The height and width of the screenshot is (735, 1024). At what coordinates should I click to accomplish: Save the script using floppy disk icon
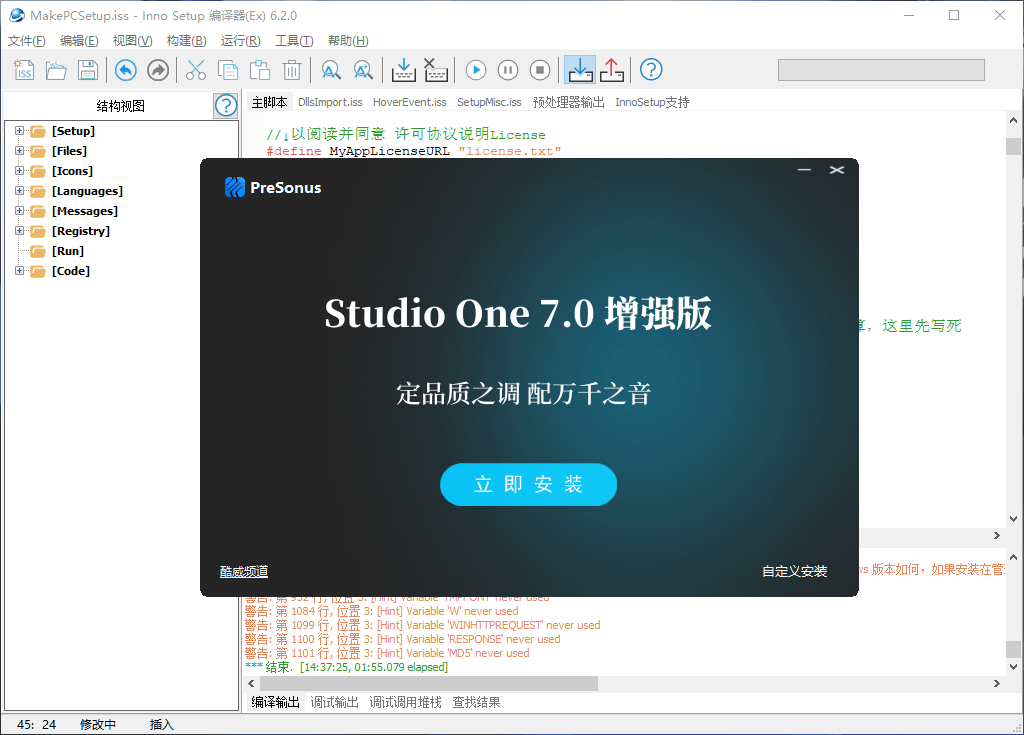pos(88,70)
